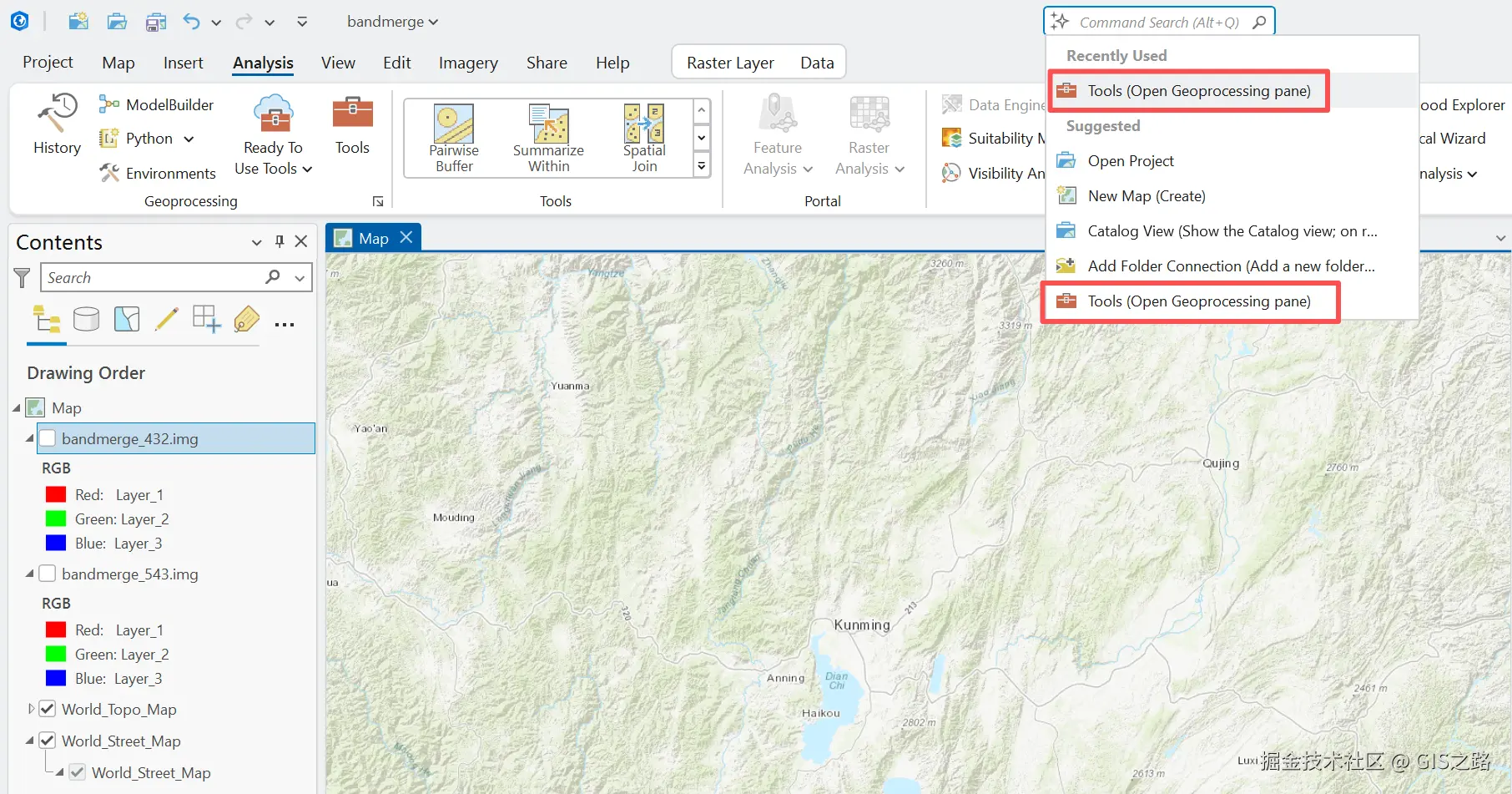Pin the Contents pane with auto-hide icon

(x=280, y=242)
